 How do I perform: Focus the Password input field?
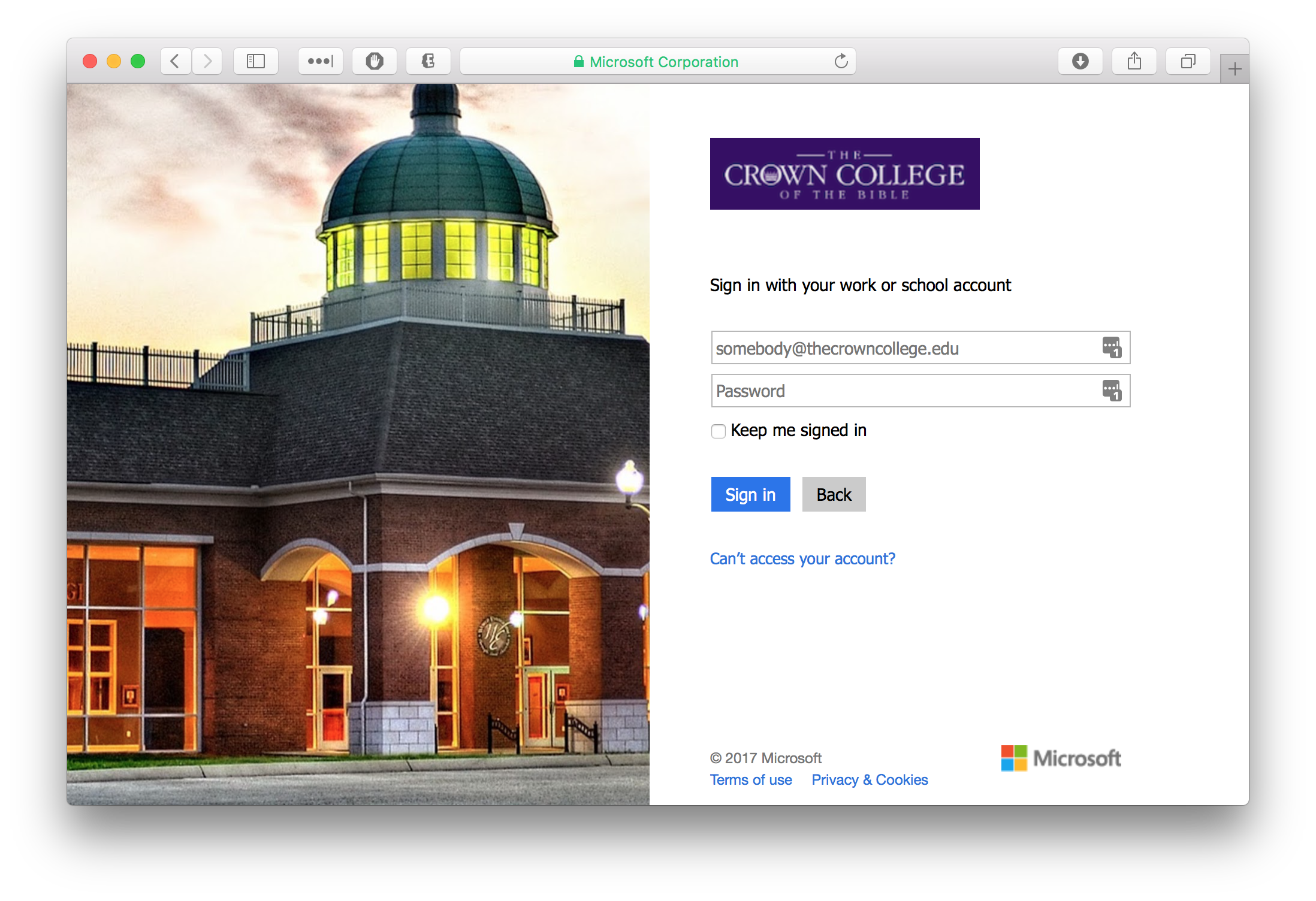click(899, 391)
